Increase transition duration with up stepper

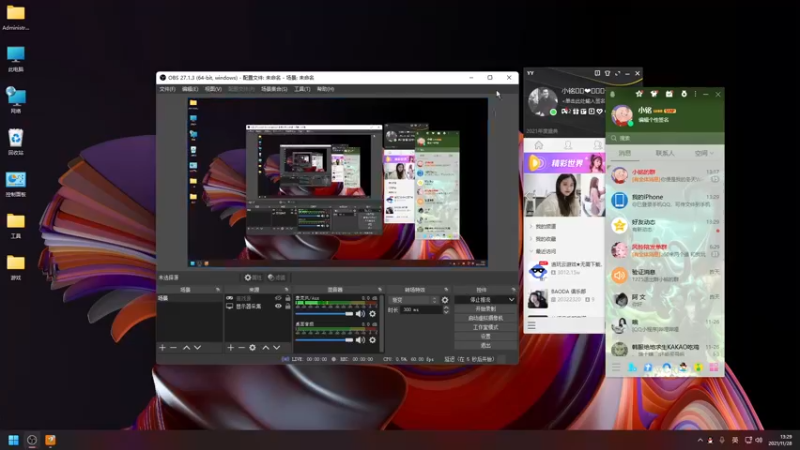tap(446, 308)
